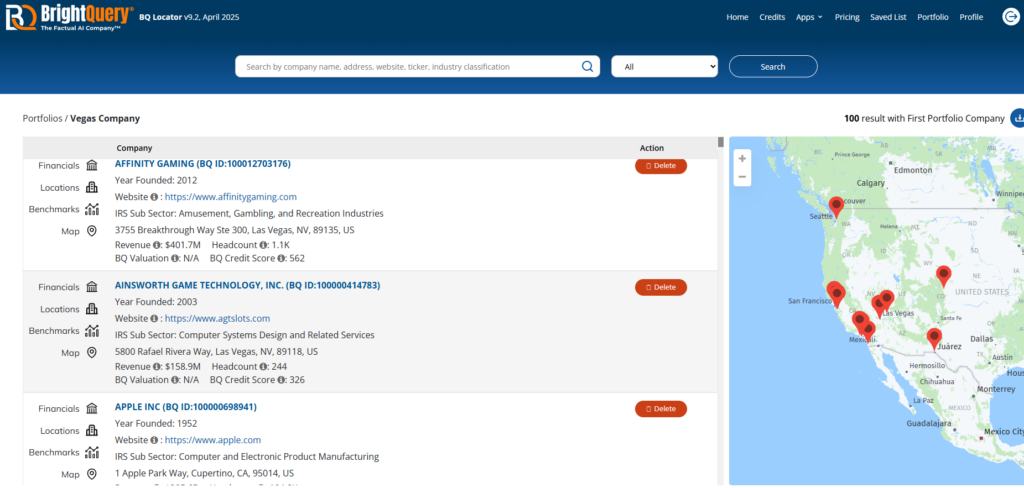Open Financials icon for Apple Inc
Image resolution: width=1024 pixels, height=488 pixels.
click(x=92, y=408)
